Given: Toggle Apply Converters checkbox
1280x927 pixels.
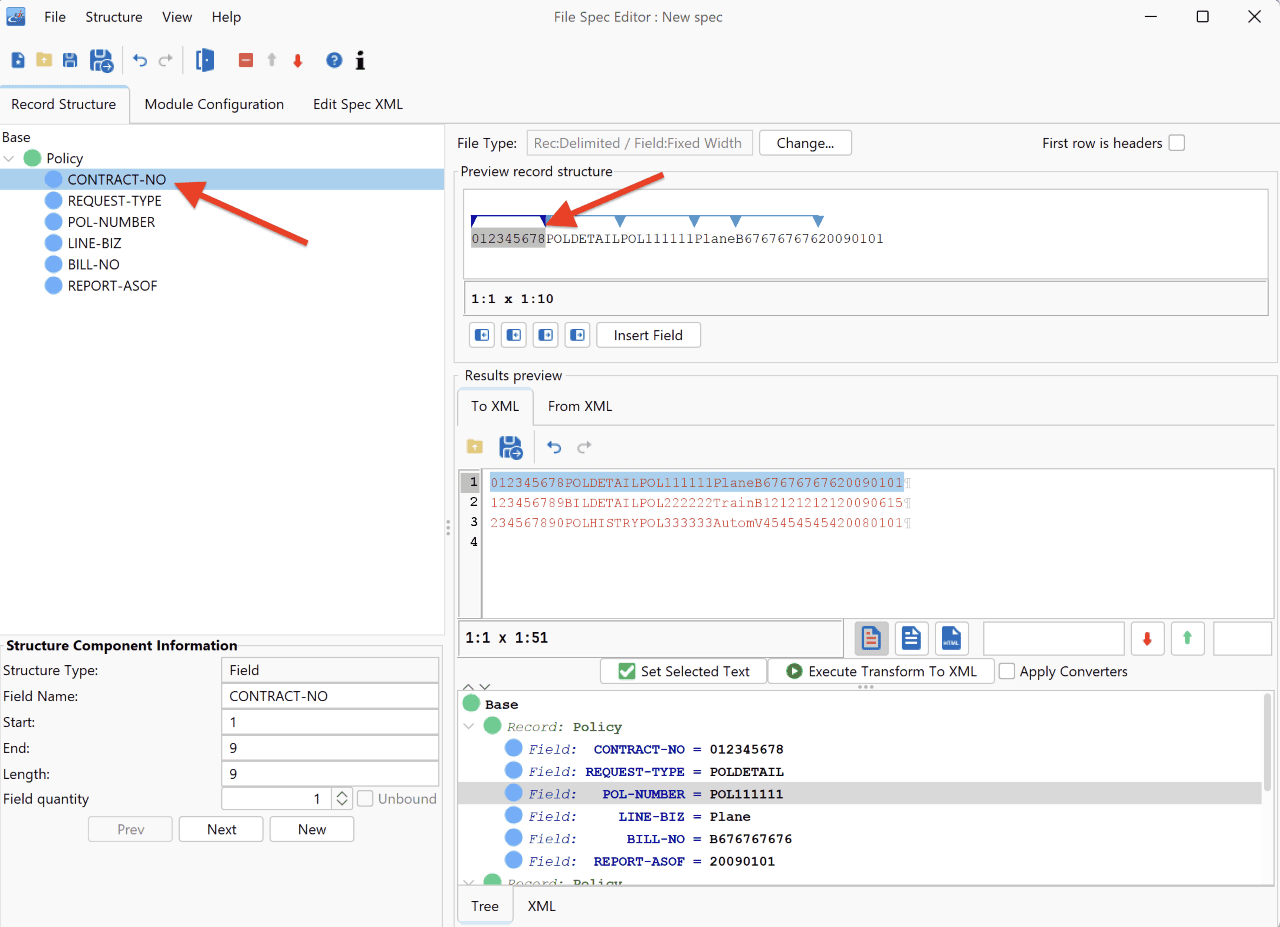Looking at the screenshot, I should pyautogui.click(x=1008, y=671).
